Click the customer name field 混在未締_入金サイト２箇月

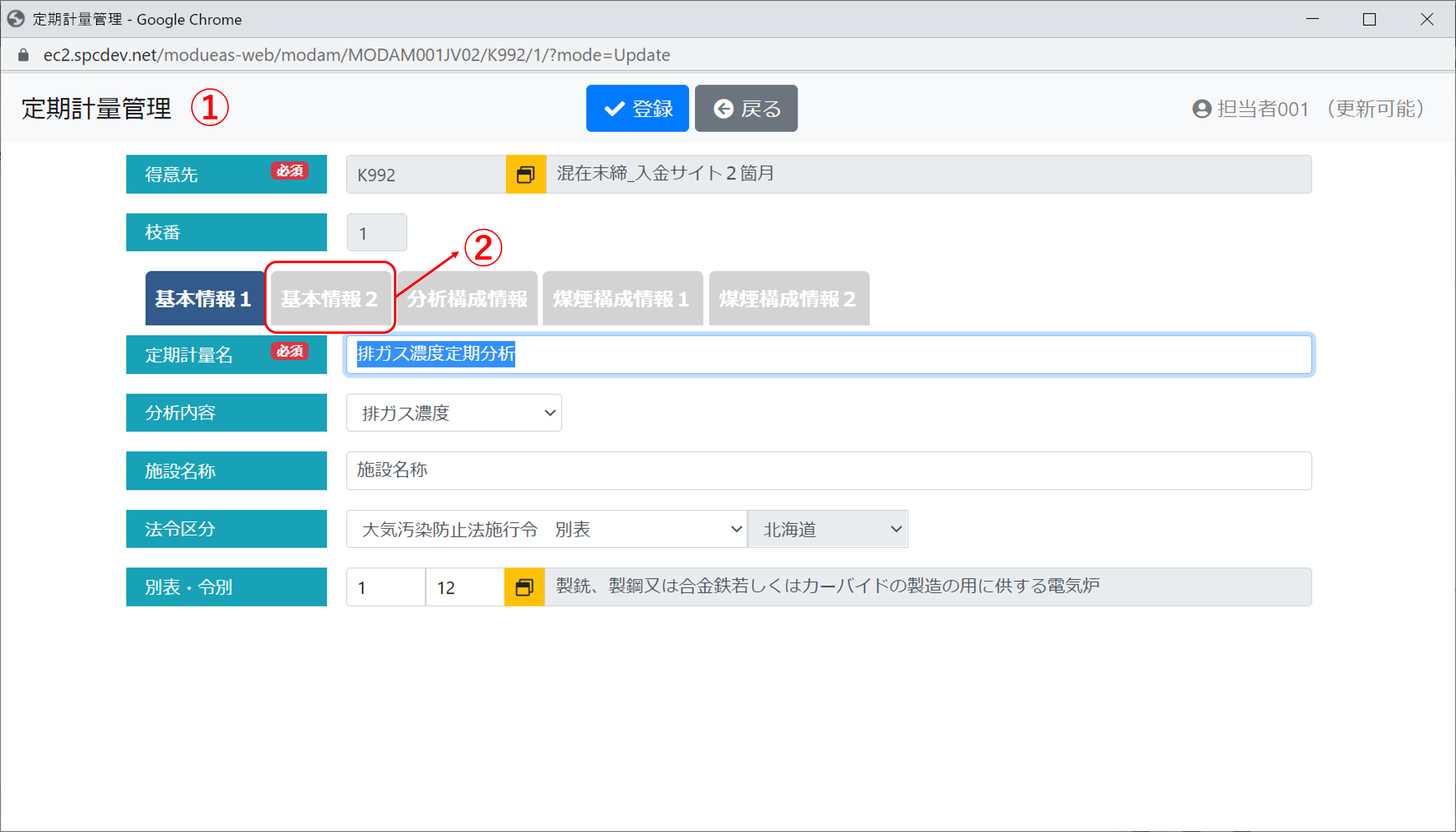(929, 174)
